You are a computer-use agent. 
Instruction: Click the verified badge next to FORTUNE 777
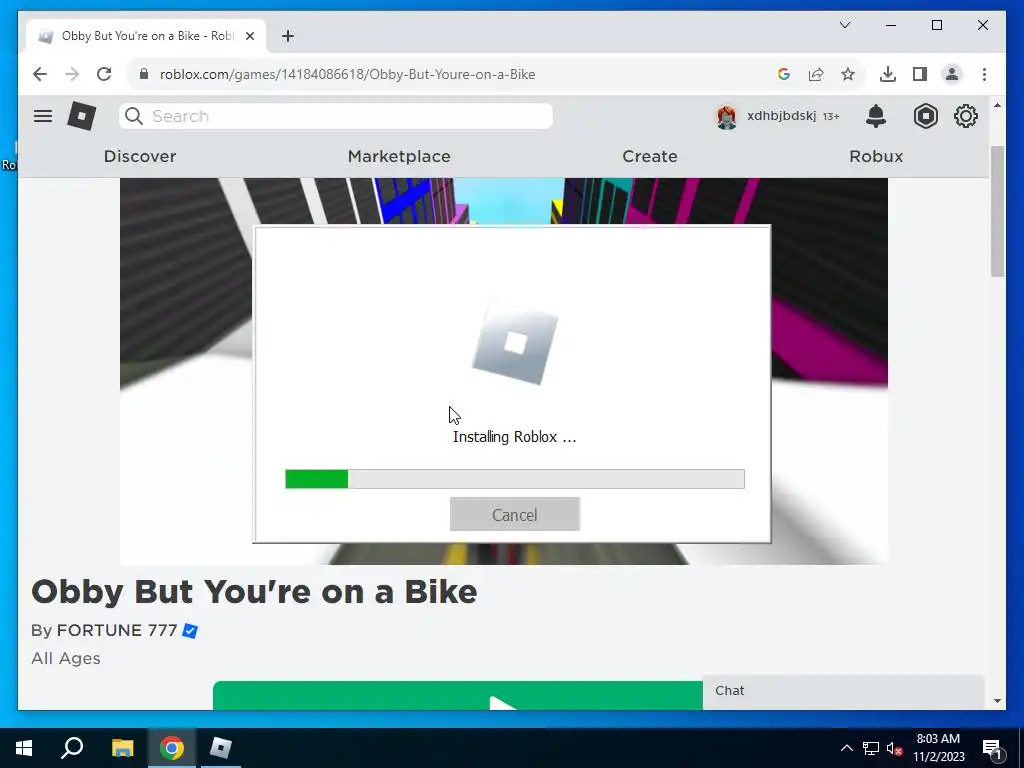click(x=190, y=631)
